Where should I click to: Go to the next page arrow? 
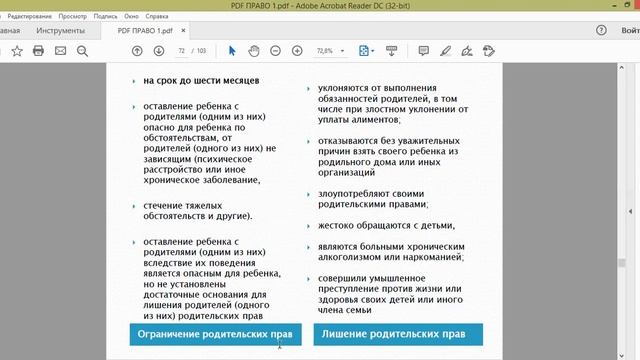tap(159, 51)
